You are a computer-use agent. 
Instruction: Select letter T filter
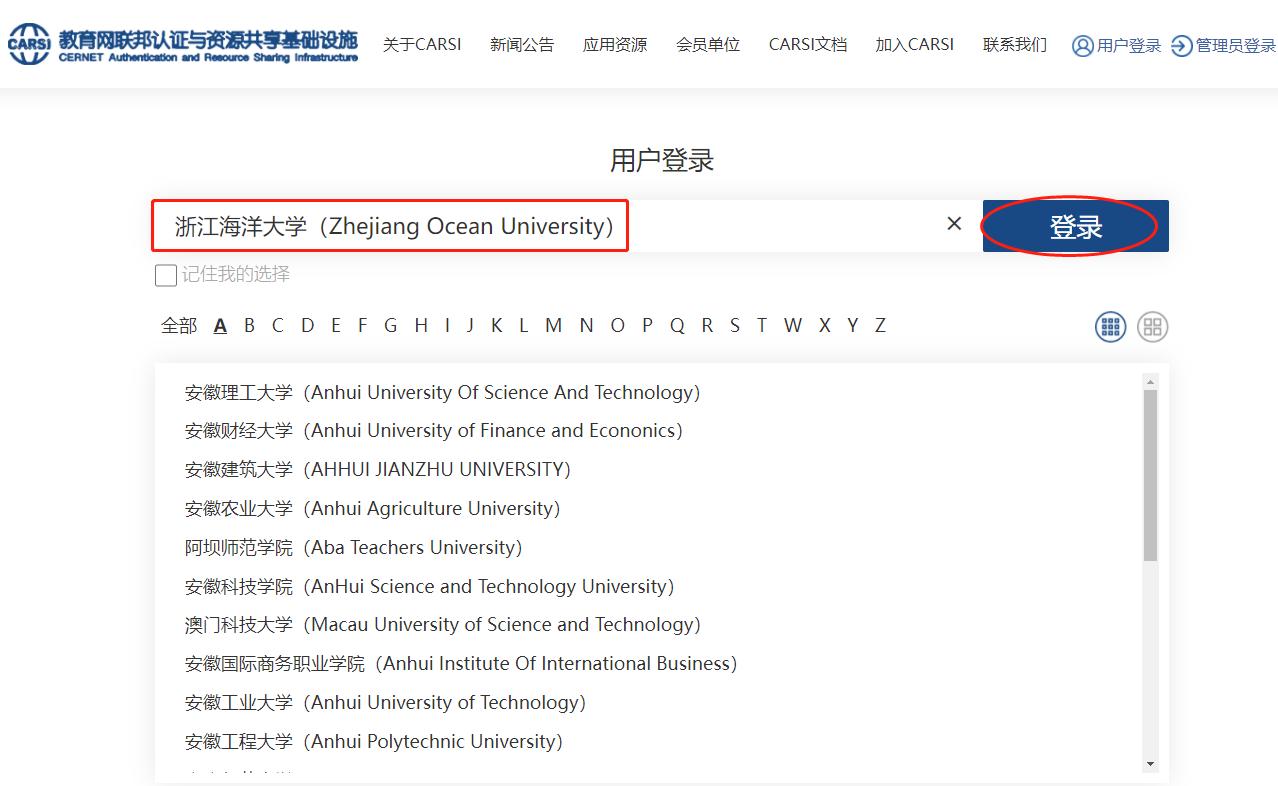click(x=761, y=325)
